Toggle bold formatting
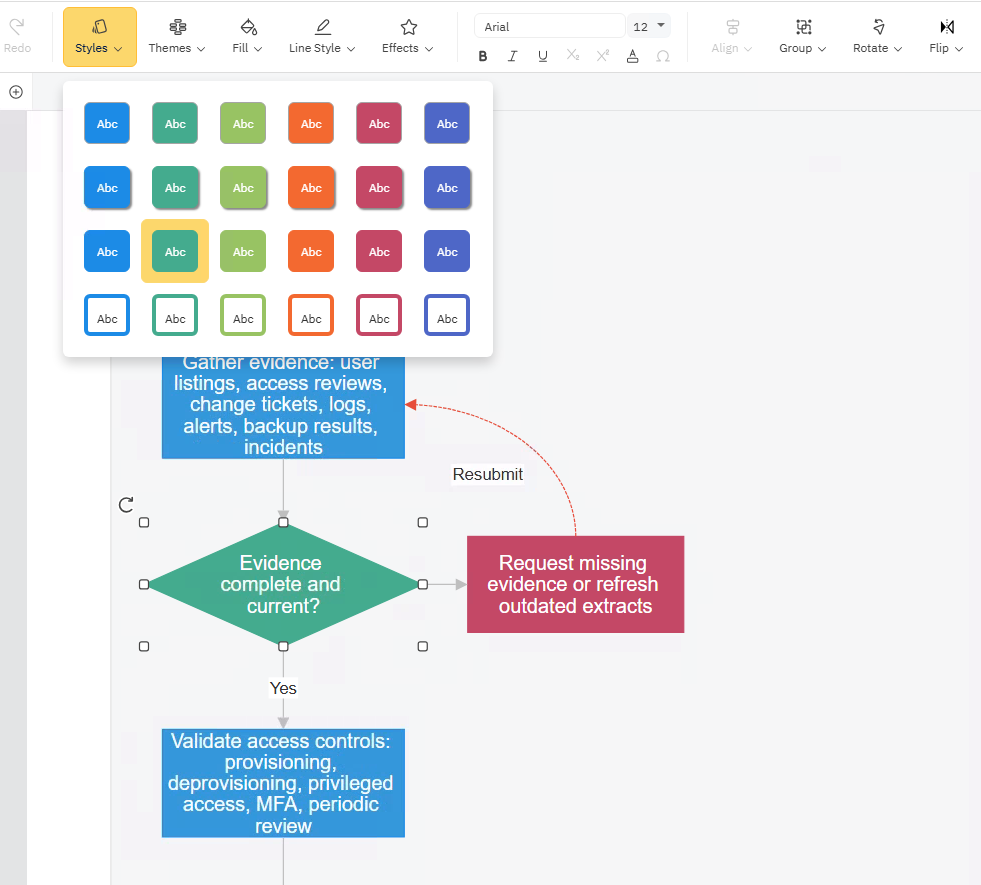Viewport: 981px width, 885px height. point(482,56)
